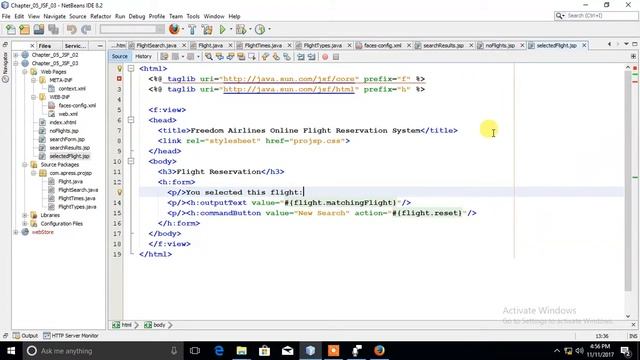
Task: Expand the webStore project node
Action: pyautogui.click(x=16, y=232)
